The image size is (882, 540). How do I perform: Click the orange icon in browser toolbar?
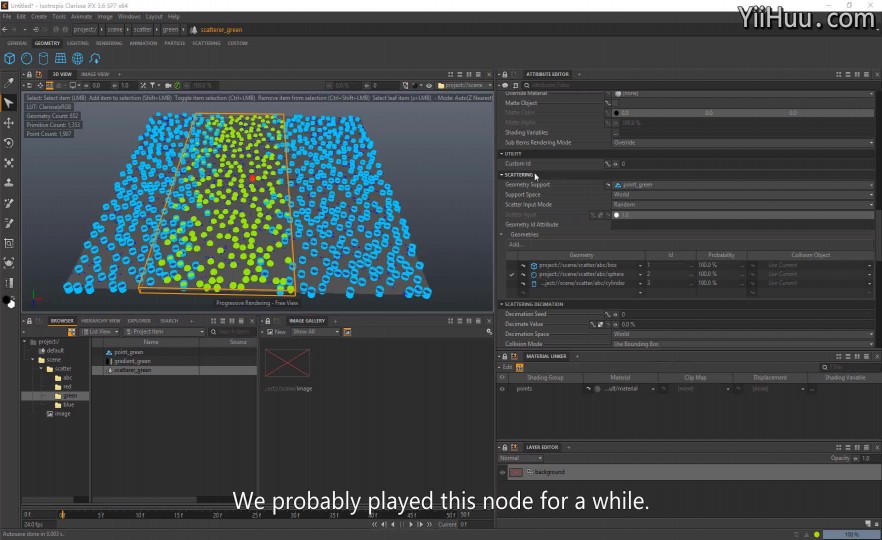pyautogui.click(x=71, y=332)
